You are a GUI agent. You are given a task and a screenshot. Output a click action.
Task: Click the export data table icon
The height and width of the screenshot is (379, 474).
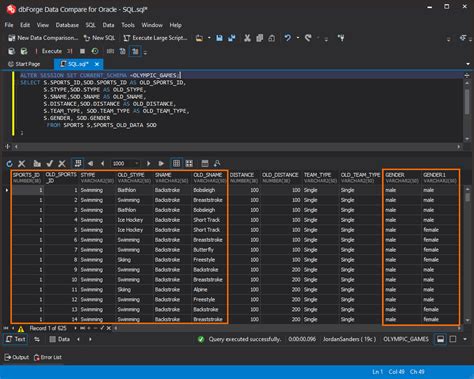pos(205,164)
